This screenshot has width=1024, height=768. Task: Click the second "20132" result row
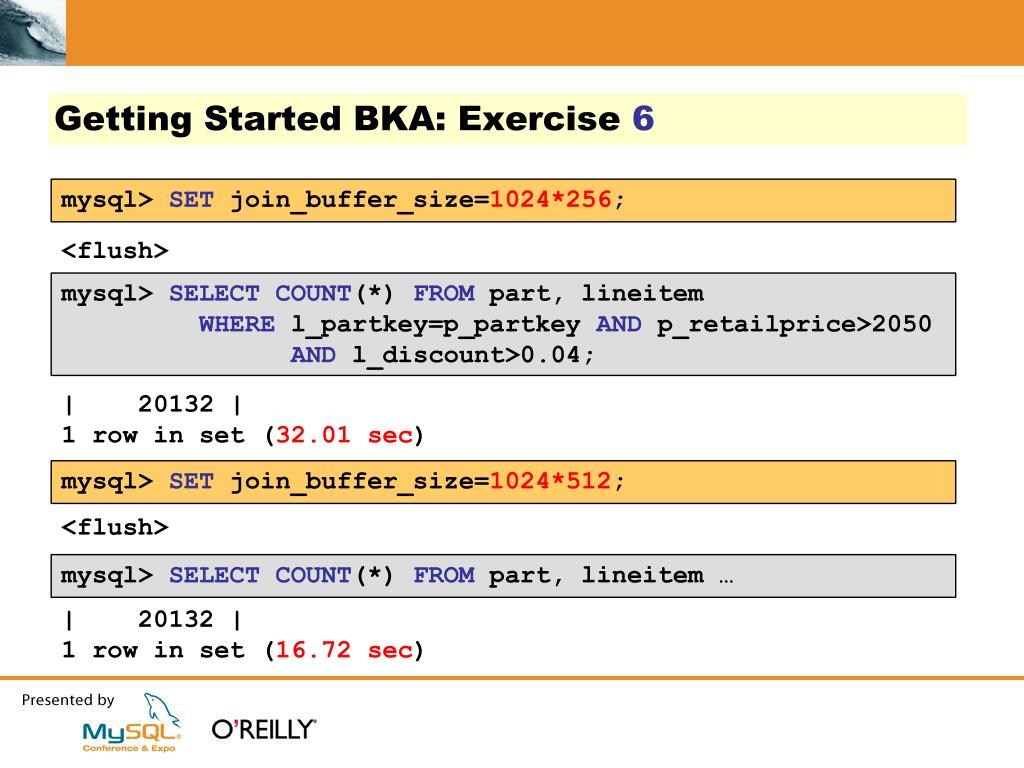coord(154,619)
